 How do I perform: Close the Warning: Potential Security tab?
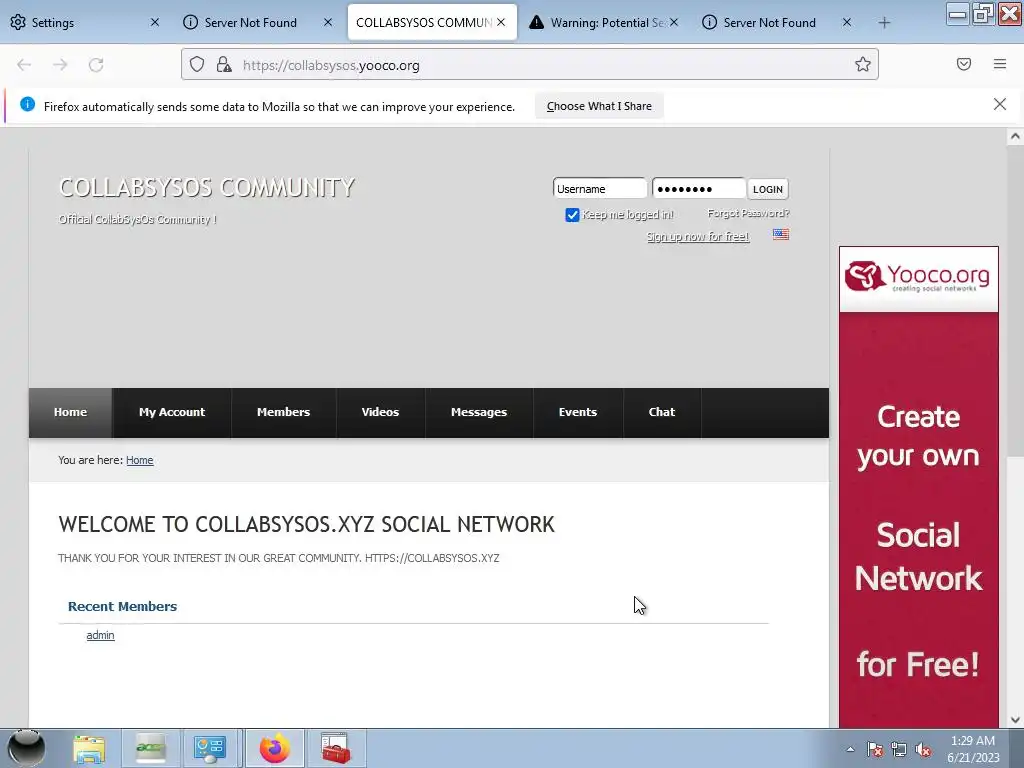click(674, 22)
